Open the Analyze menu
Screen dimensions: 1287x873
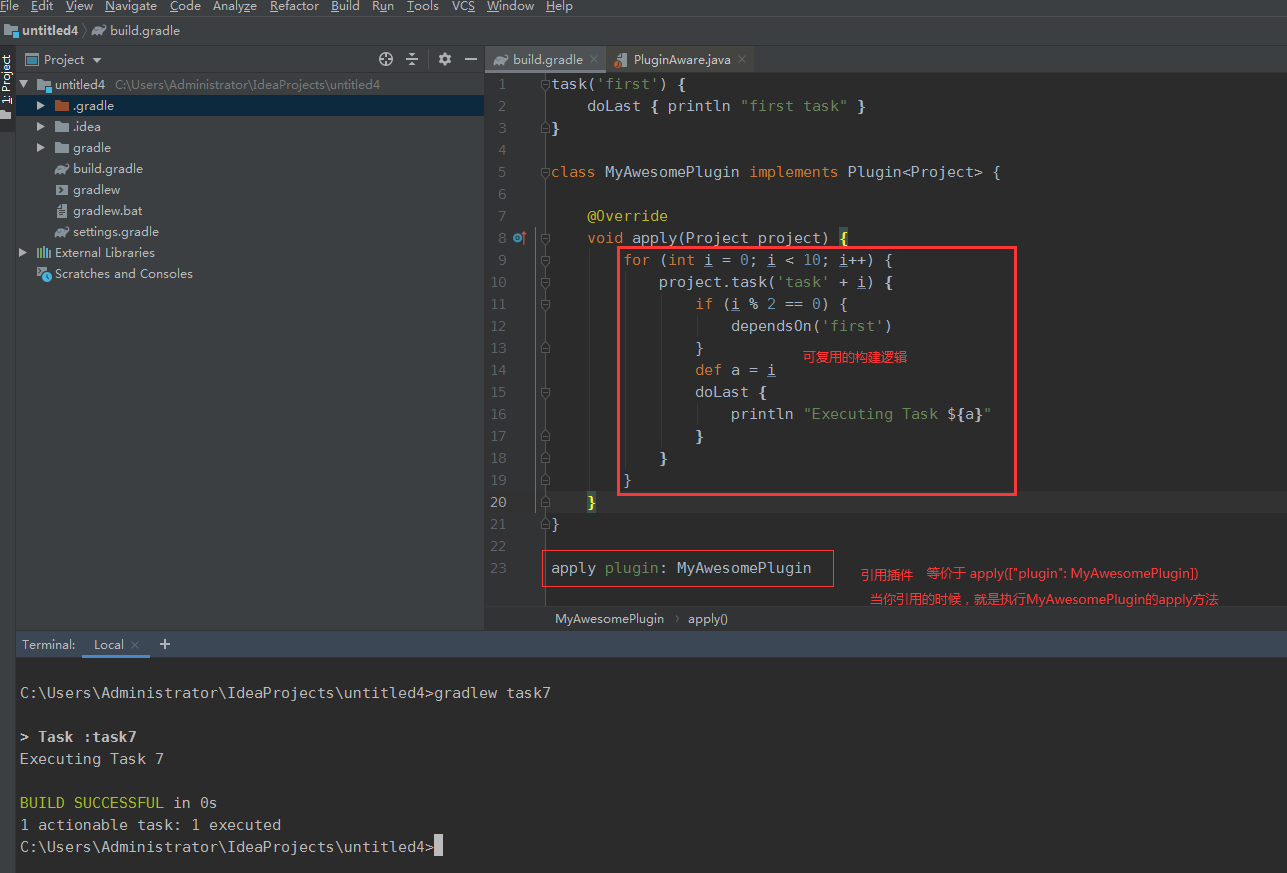coord(235,6)
